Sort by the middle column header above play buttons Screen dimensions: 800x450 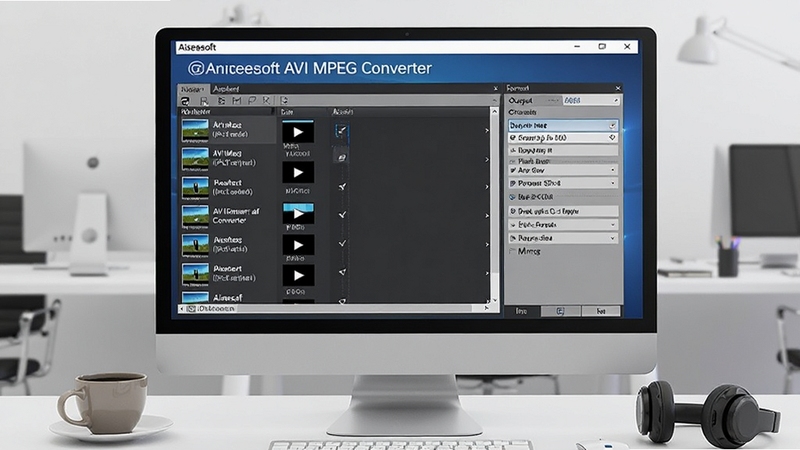(x=287, y=112)
